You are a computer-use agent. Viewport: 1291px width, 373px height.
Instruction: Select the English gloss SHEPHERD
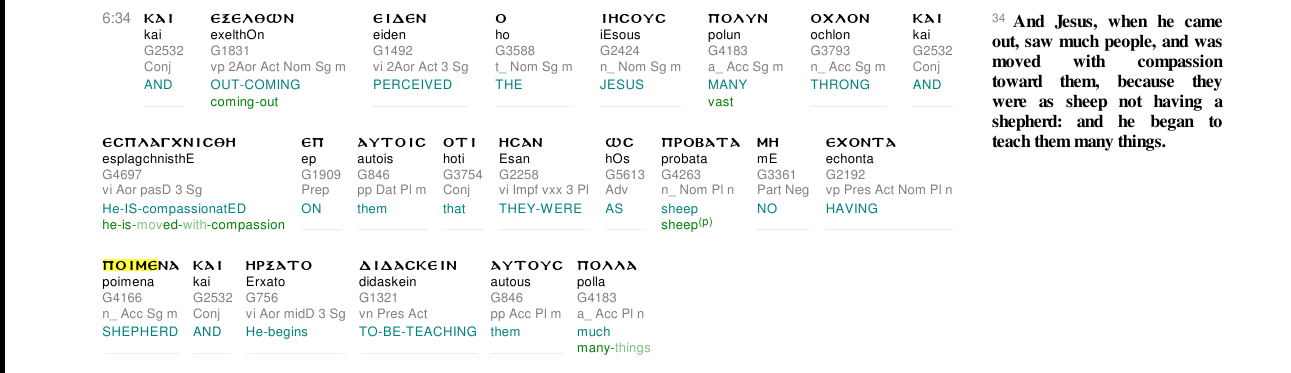pos(140,331)
